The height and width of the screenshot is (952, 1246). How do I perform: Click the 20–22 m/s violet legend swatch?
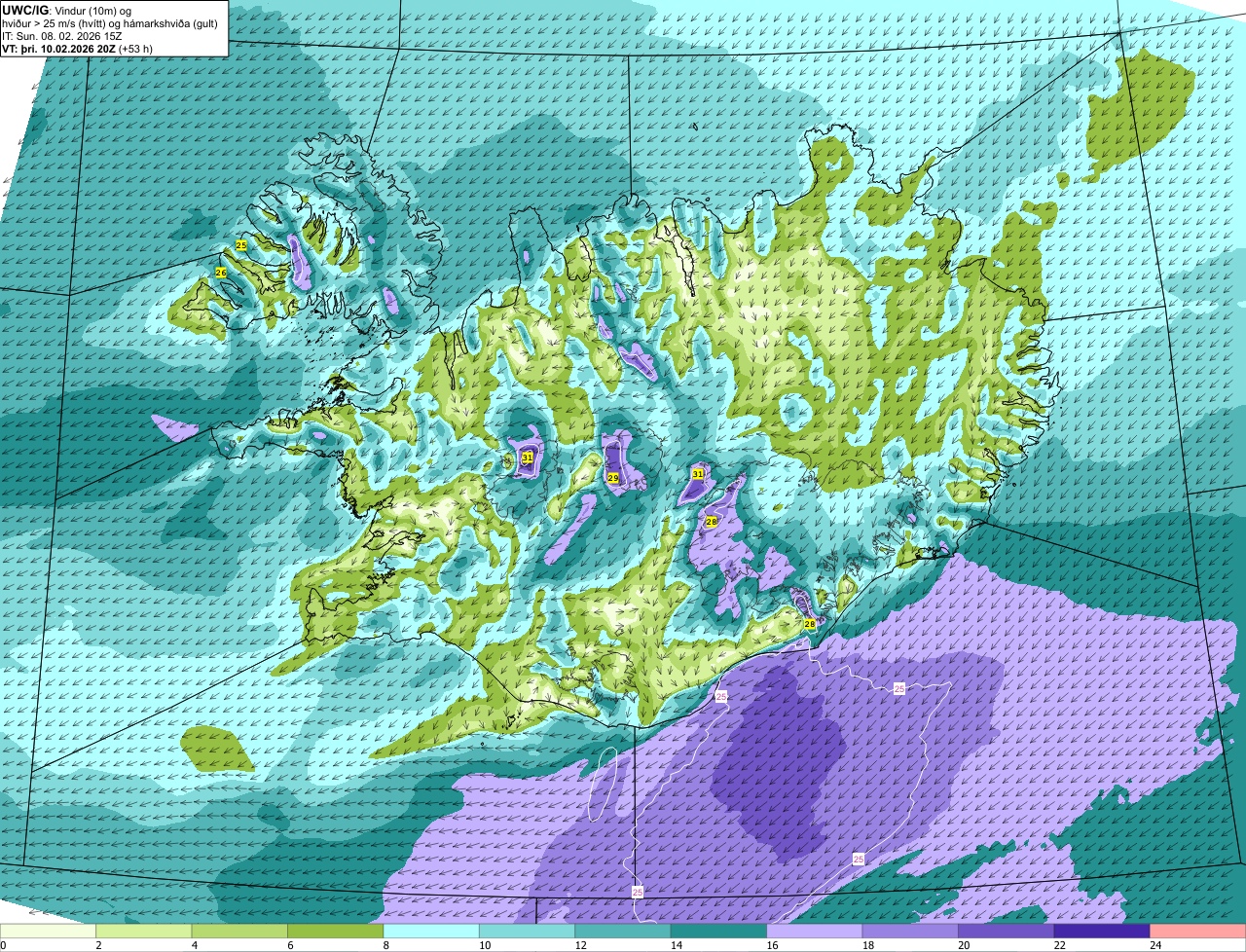1007,931
